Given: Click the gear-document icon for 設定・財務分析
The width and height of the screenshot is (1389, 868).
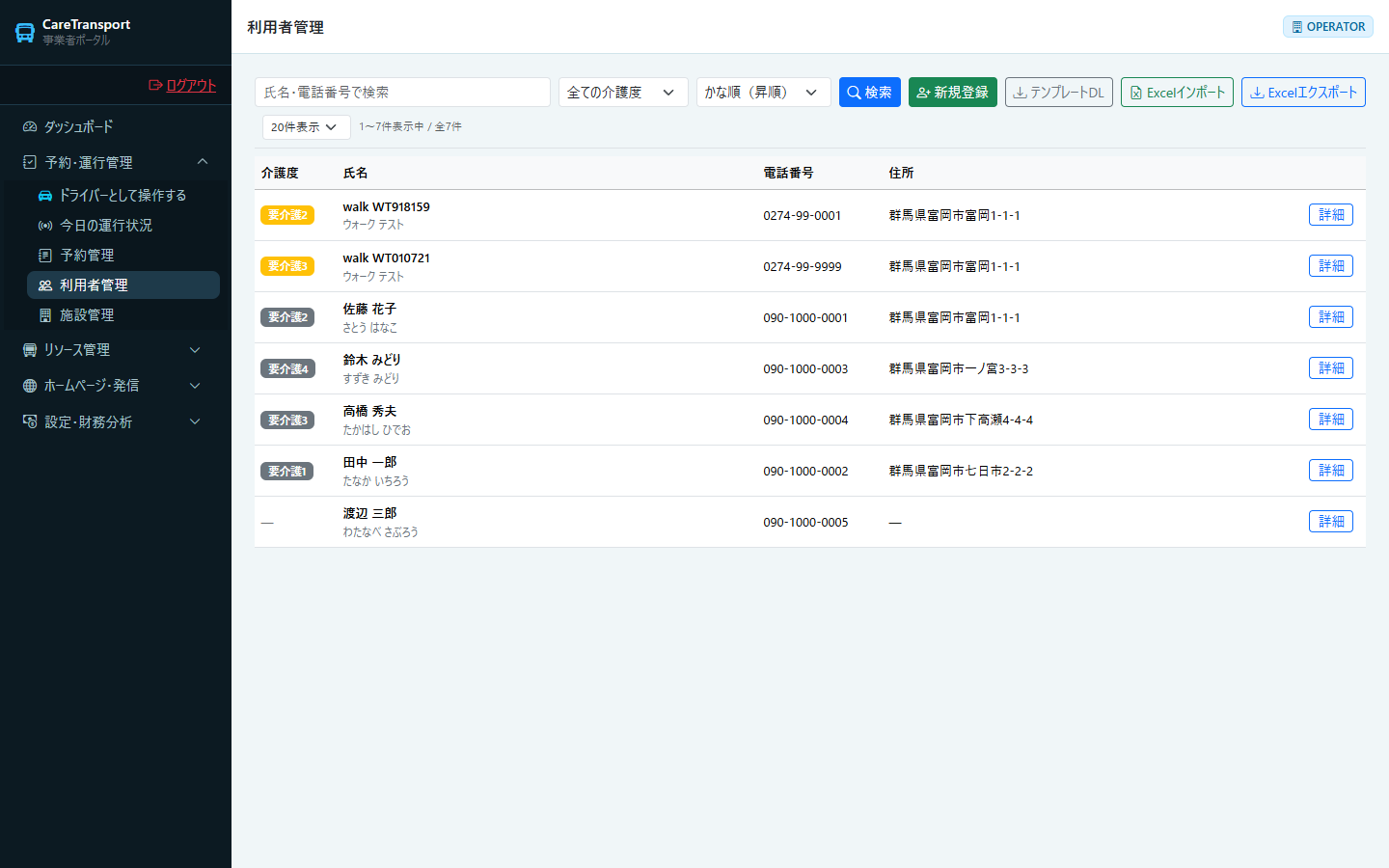Looking at the screenshot, I should click(30, 421).
